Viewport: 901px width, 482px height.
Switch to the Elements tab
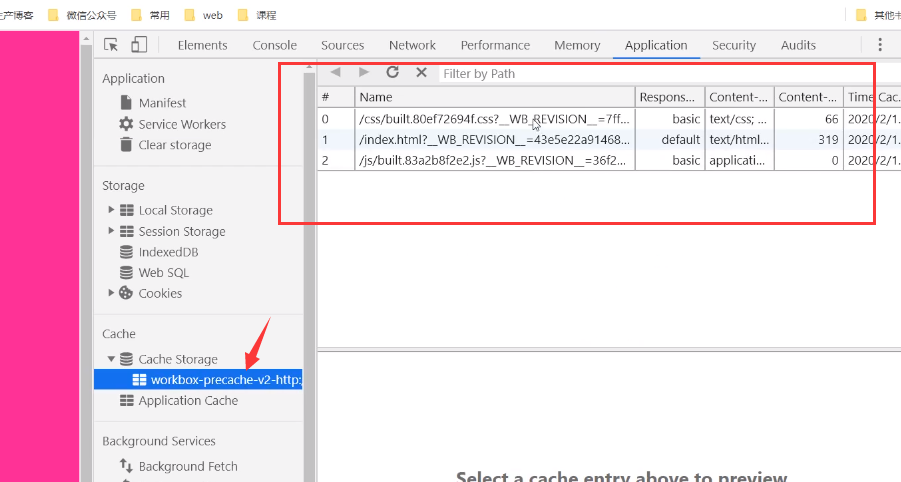point(202,45)
